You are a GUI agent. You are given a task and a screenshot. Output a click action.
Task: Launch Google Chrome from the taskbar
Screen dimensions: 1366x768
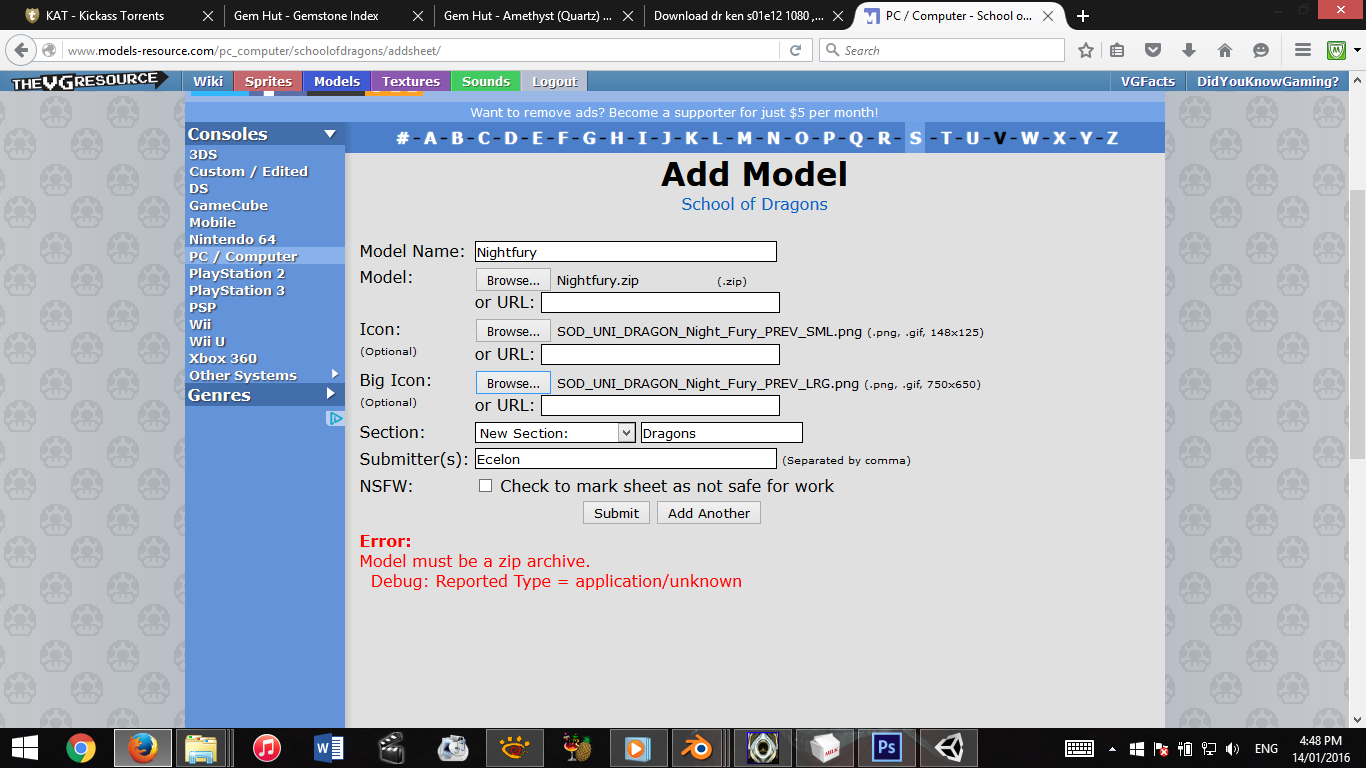[81, 747]
